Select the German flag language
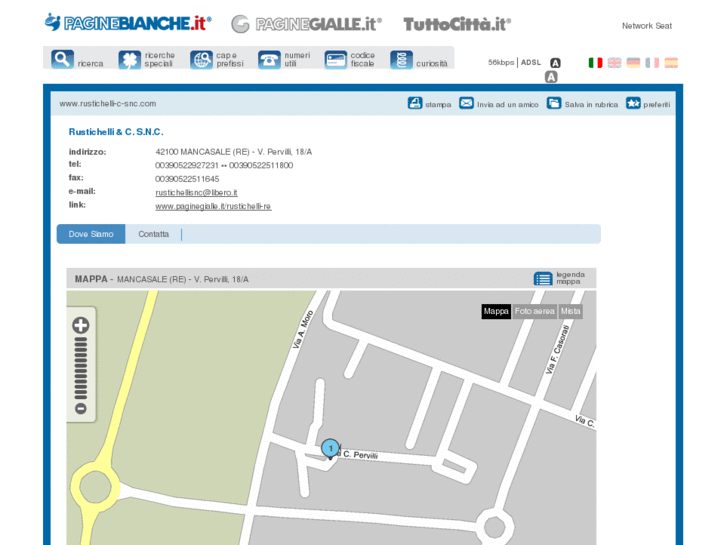Viewport: 727px width, 545px height. (x=633, y=63)
